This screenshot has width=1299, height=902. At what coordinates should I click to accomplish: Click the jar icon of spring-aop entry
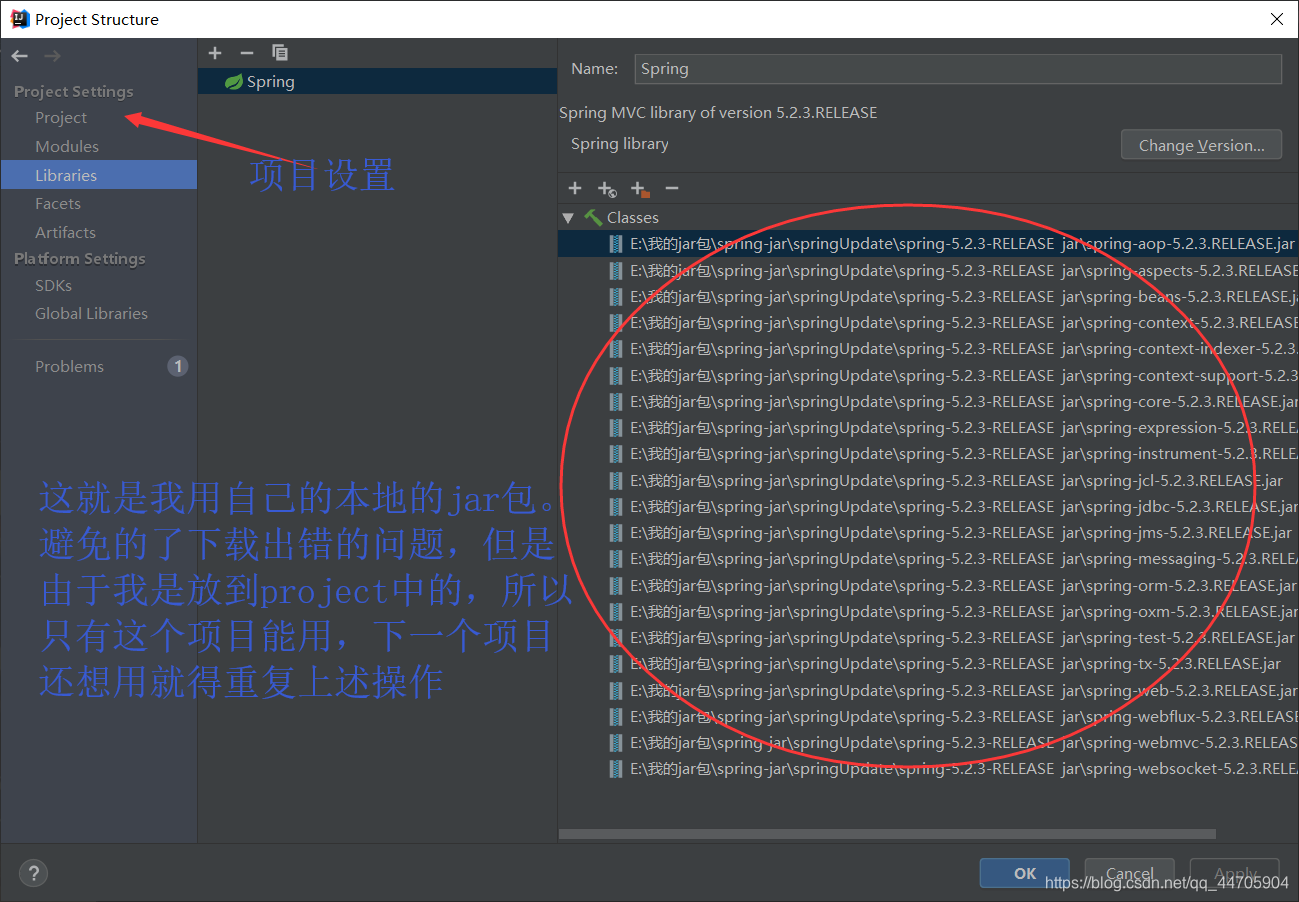pyautogui.click(x=616, y=244)
